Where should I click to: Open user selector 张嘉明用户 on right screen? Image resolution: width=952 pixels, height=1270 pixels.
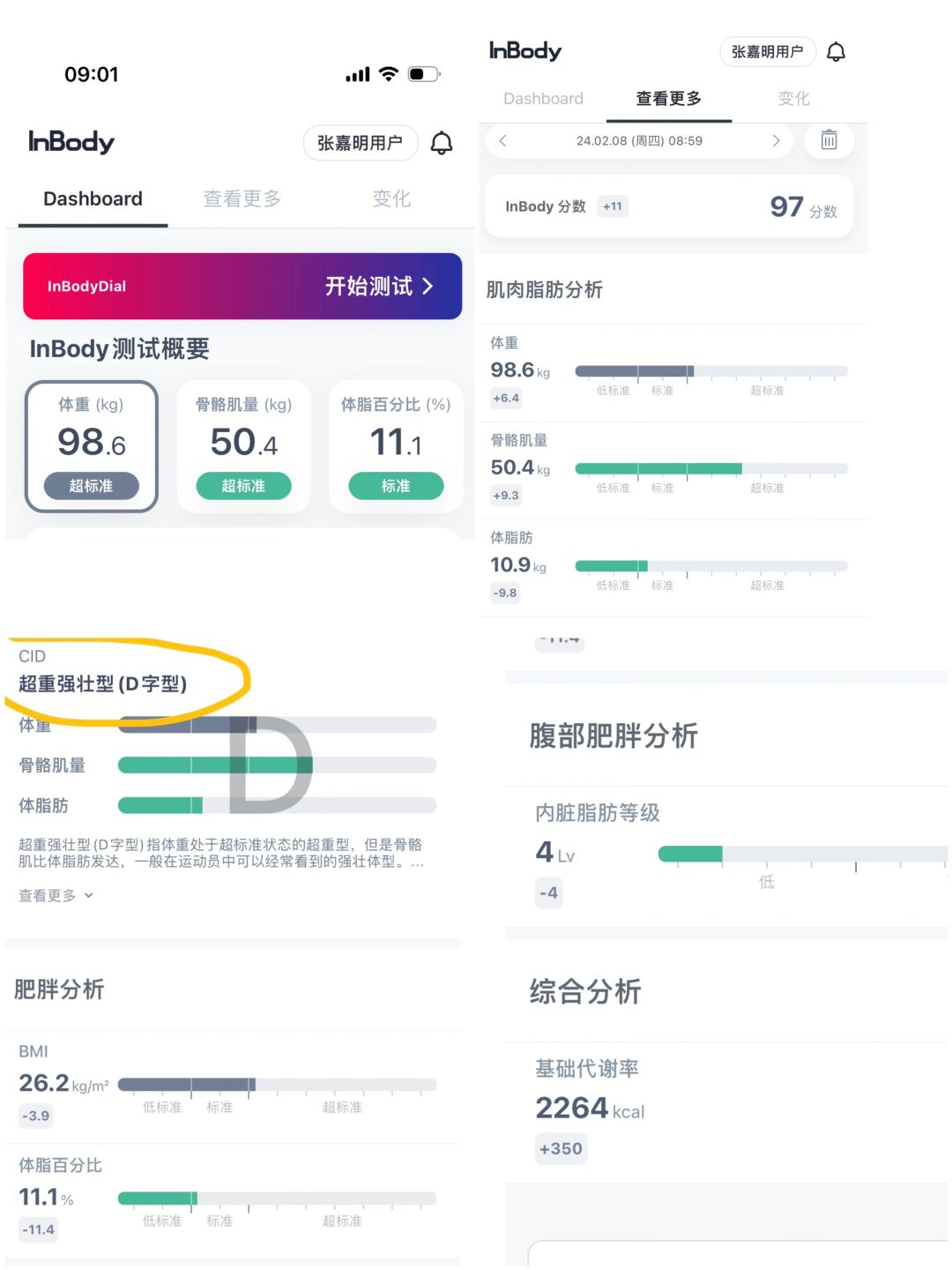tap(768, 52)
